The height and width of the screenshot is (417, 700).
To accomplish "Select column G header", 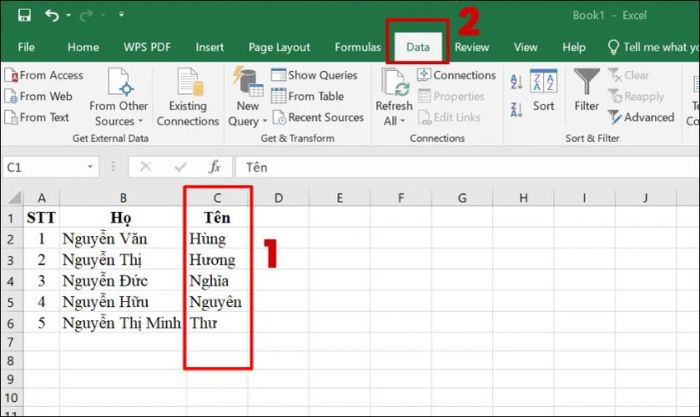I will click(462, 197).
